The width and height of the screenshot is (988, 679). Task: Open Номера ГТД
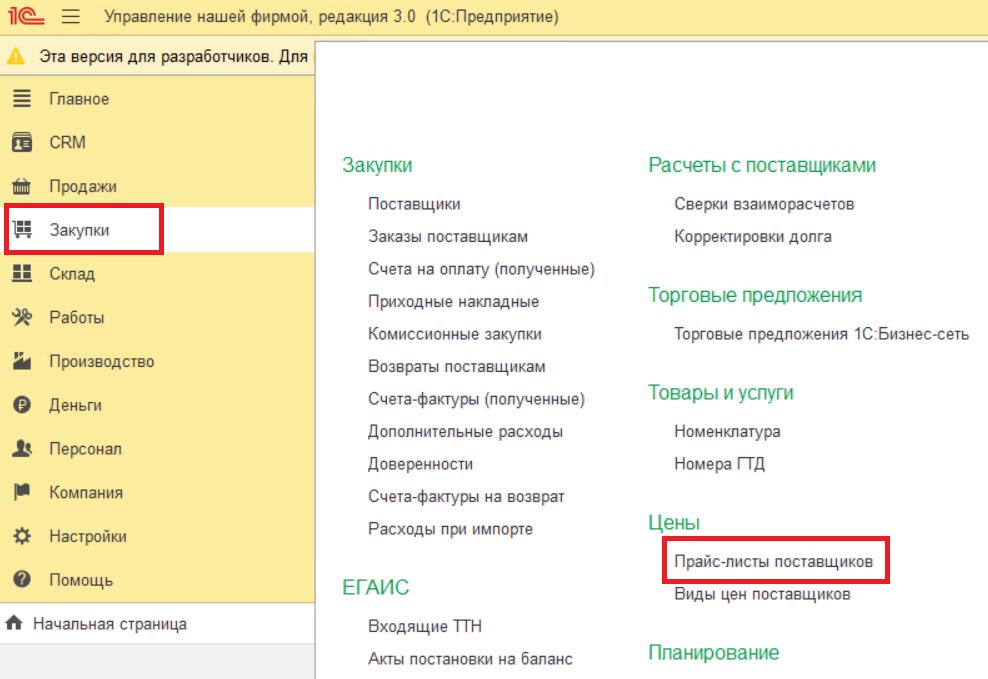coord(720,464)
